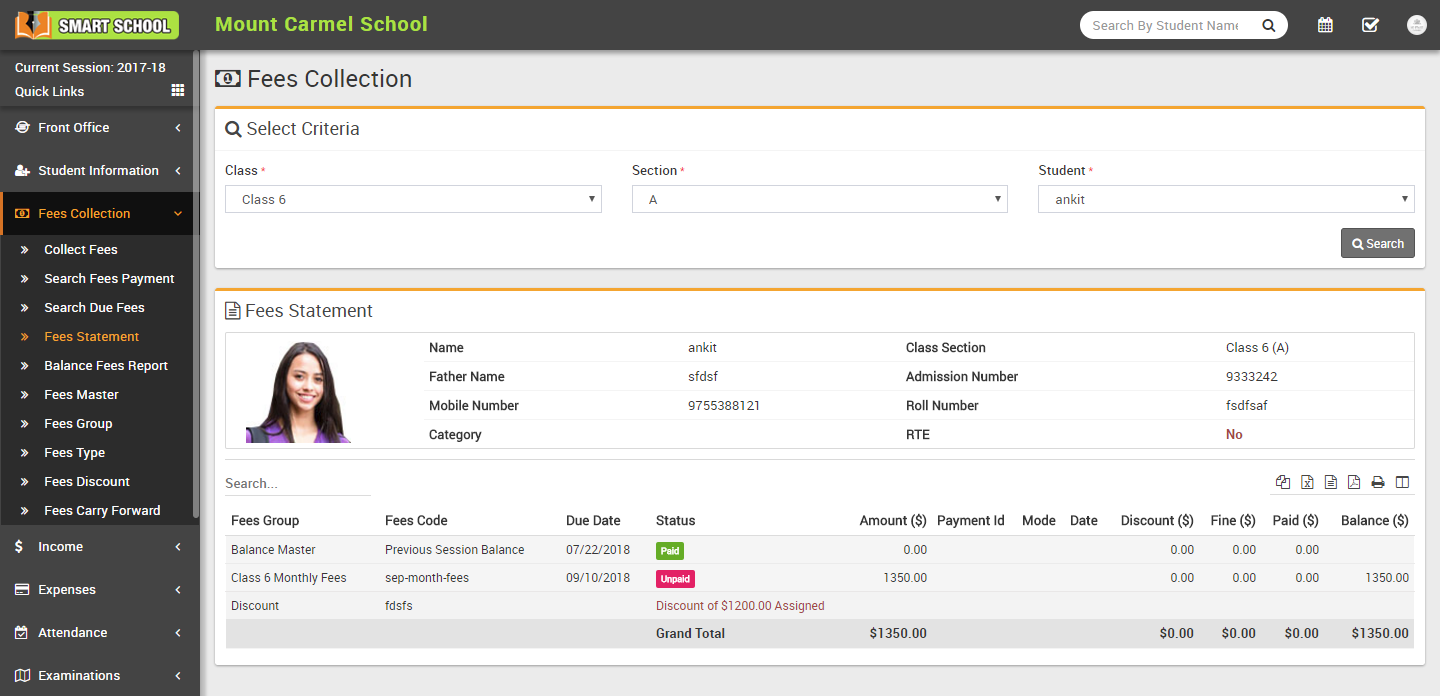Screen dimensions: 1440x696
Task: Export fees statement as PDF
Action: 1354,482
